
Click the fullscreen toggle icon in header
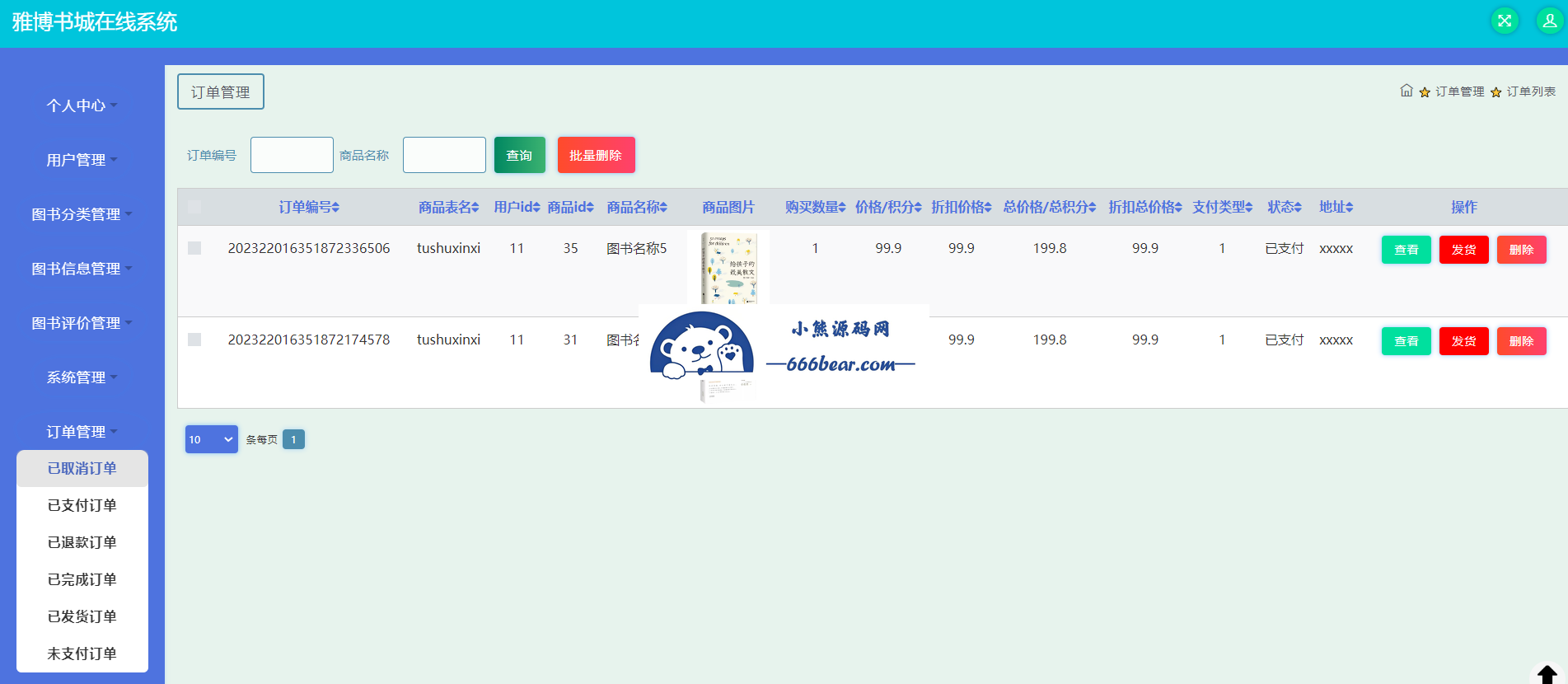(1505, 21)
